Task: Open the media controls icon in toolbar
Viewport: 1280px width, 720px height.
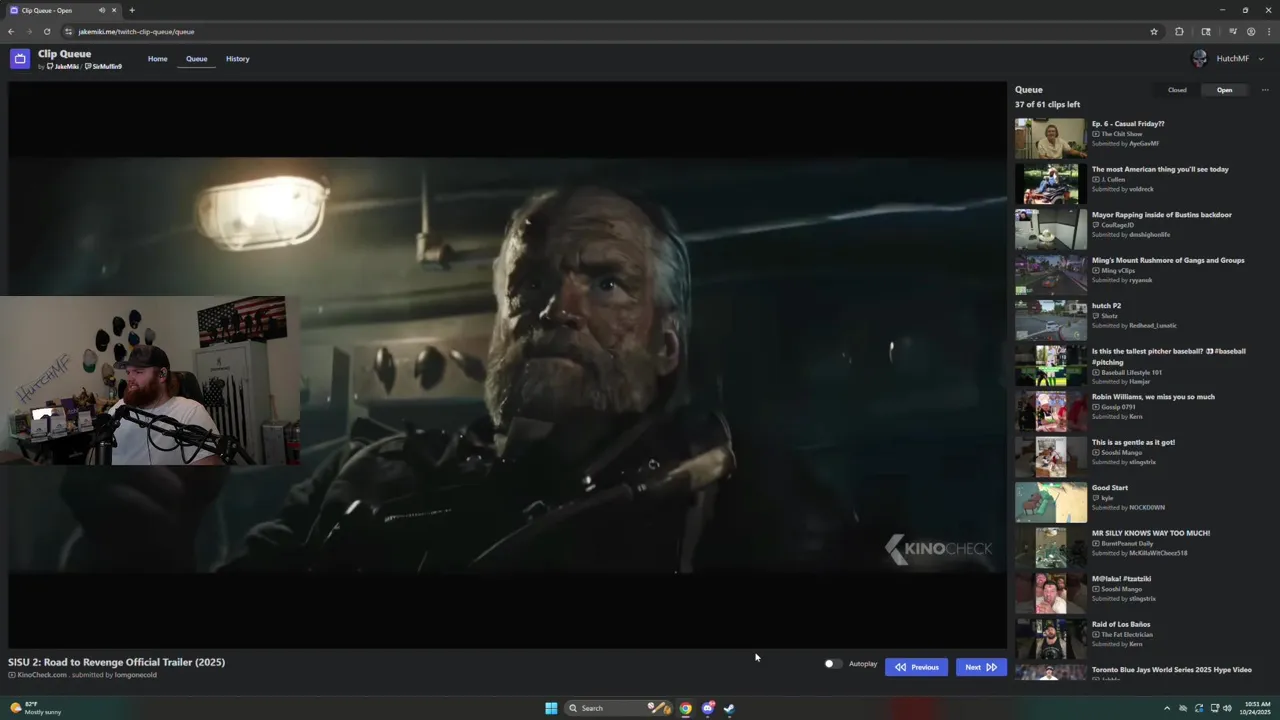Action: coord(1233,31)
